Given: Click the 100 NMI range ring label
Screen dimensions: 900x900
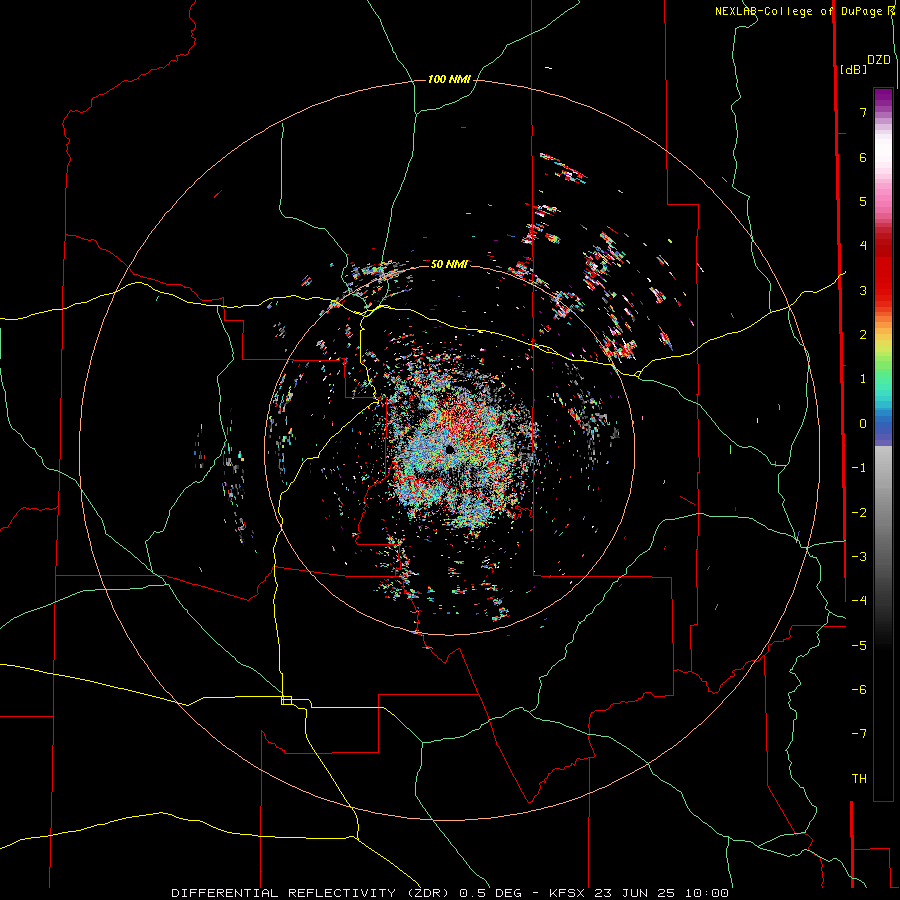Looking at the screenshot, I should click(449, 79).
